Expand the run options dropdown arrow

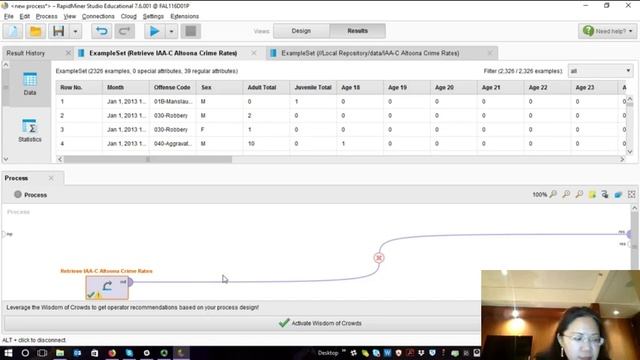tap(171, 31)
